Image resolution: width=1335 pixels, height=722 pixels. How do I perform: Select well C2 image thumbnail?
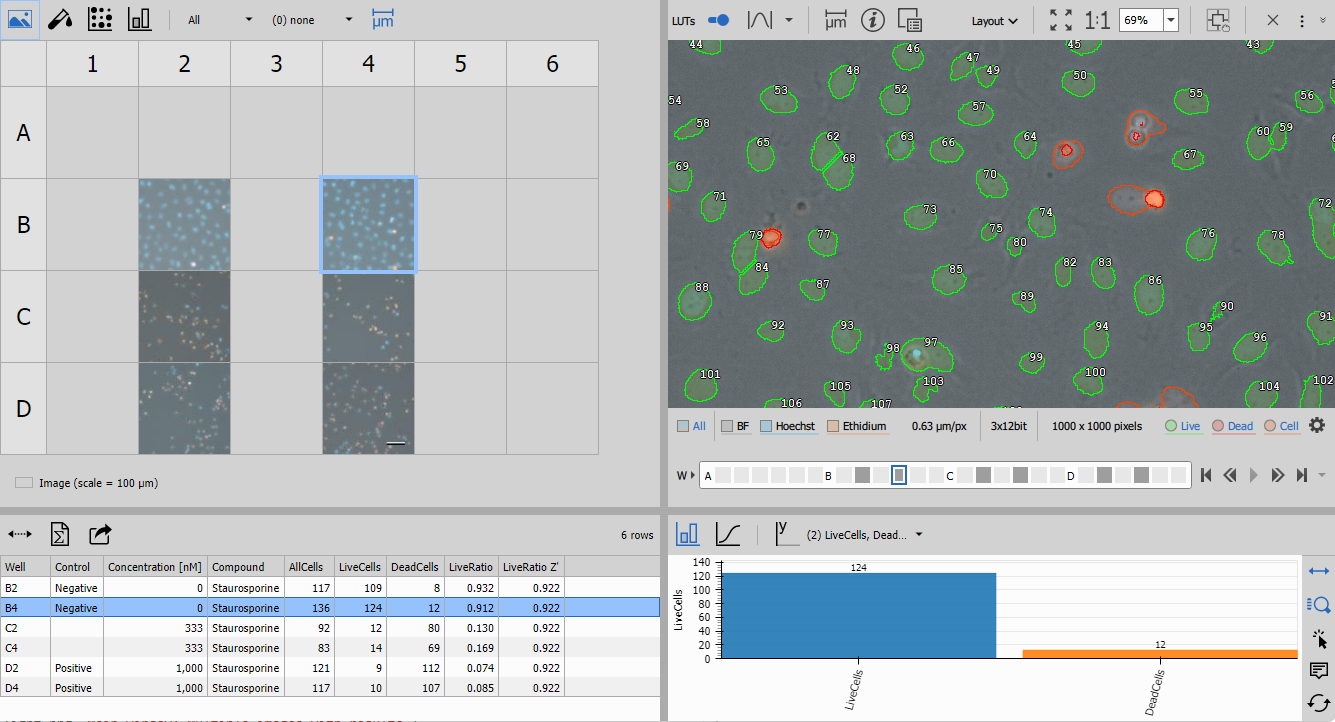coord(184,316)
